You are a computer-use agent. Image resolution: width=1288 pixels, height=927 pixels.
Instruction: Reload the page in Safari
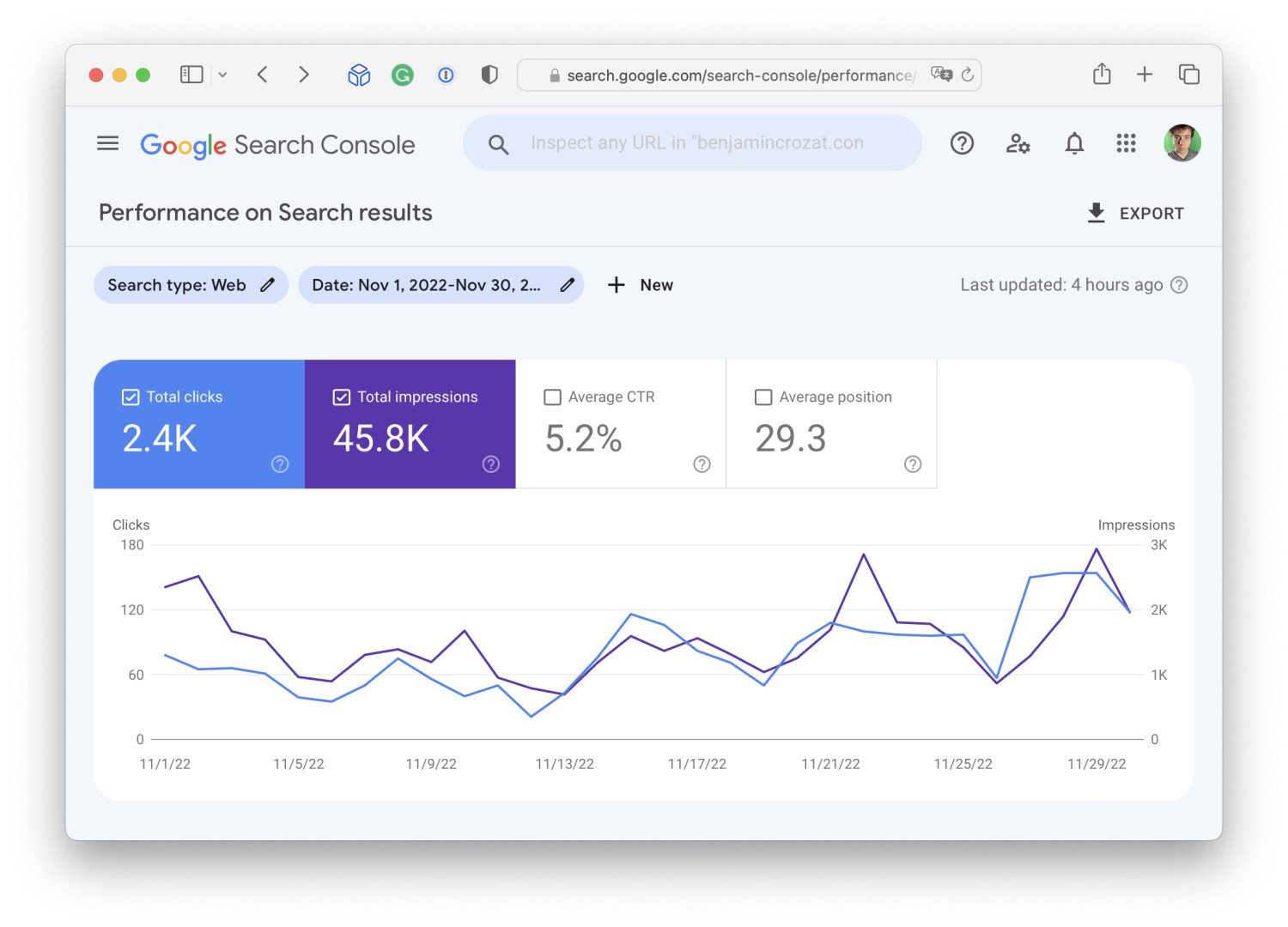[x=968, y=75]
